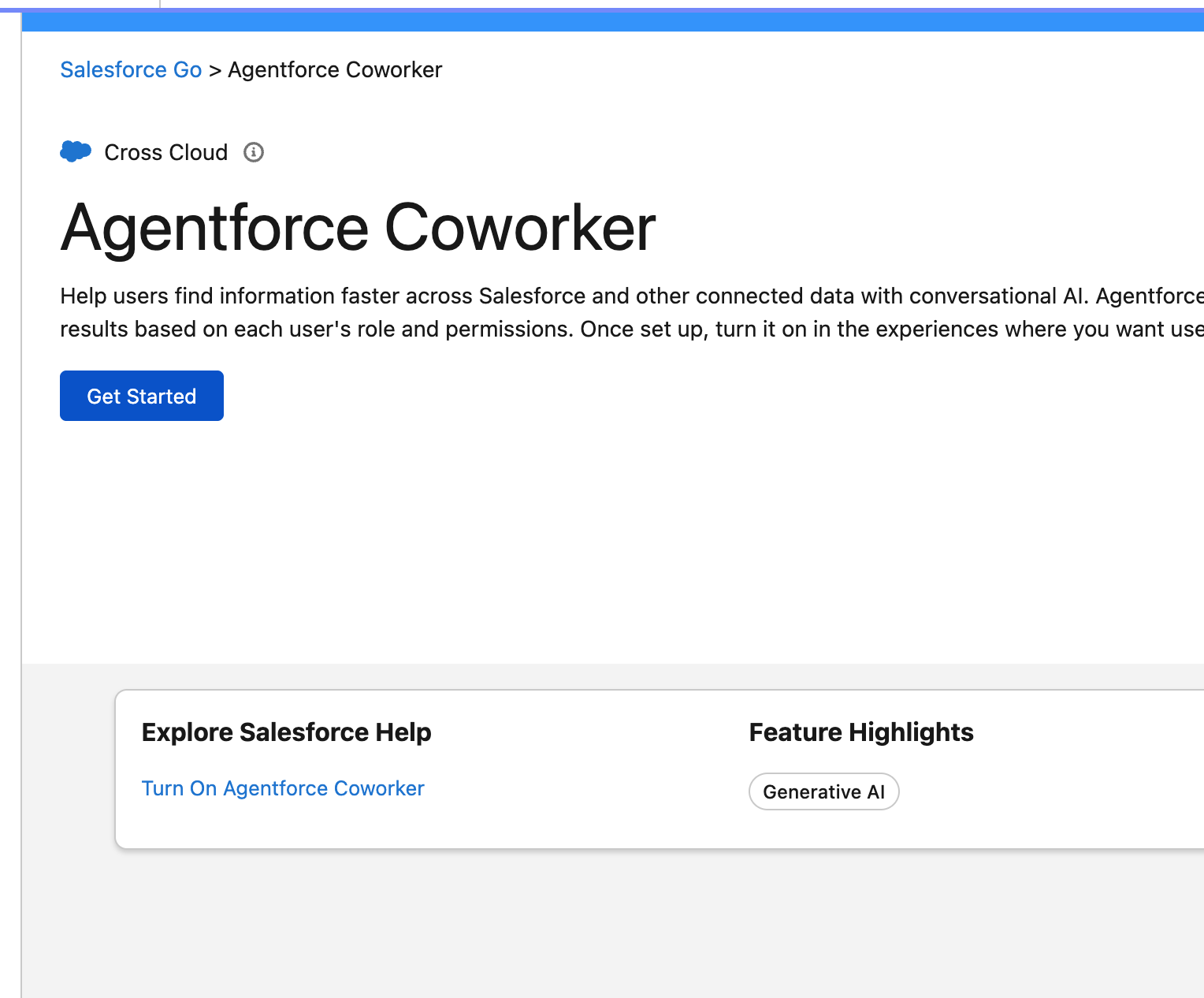The height and width of the screenshot is (998, 1204).
Task: Open the Turn On Agentforce Coworker help link
Action: coord(283,788)
